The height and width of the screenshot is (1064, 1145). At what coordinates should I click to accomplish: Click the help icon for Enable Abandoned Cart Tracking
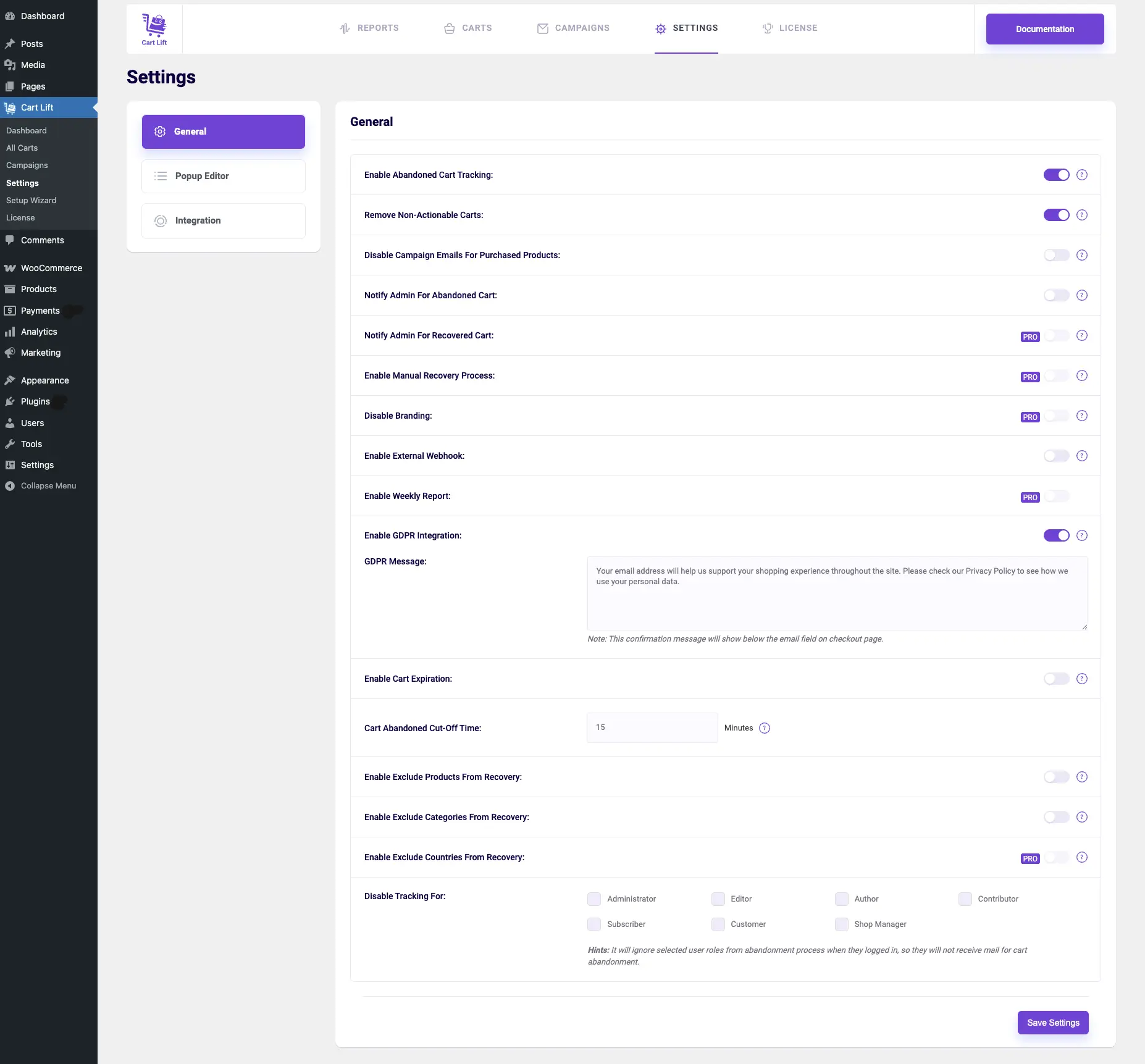tap(1082, 175)
